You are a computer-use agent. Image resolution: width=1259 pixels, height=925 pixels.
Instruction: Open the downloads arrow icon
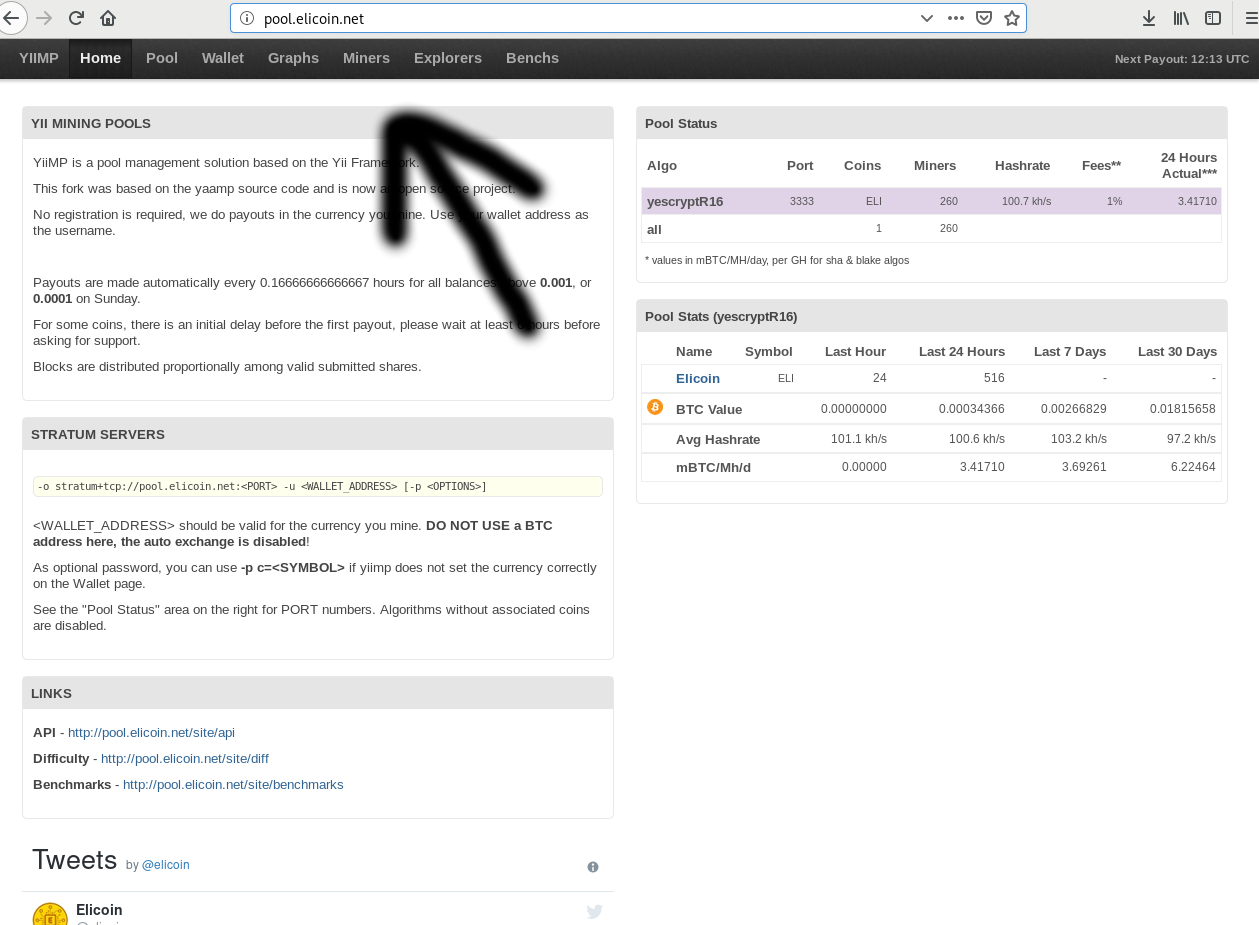tap(1149, 18)
